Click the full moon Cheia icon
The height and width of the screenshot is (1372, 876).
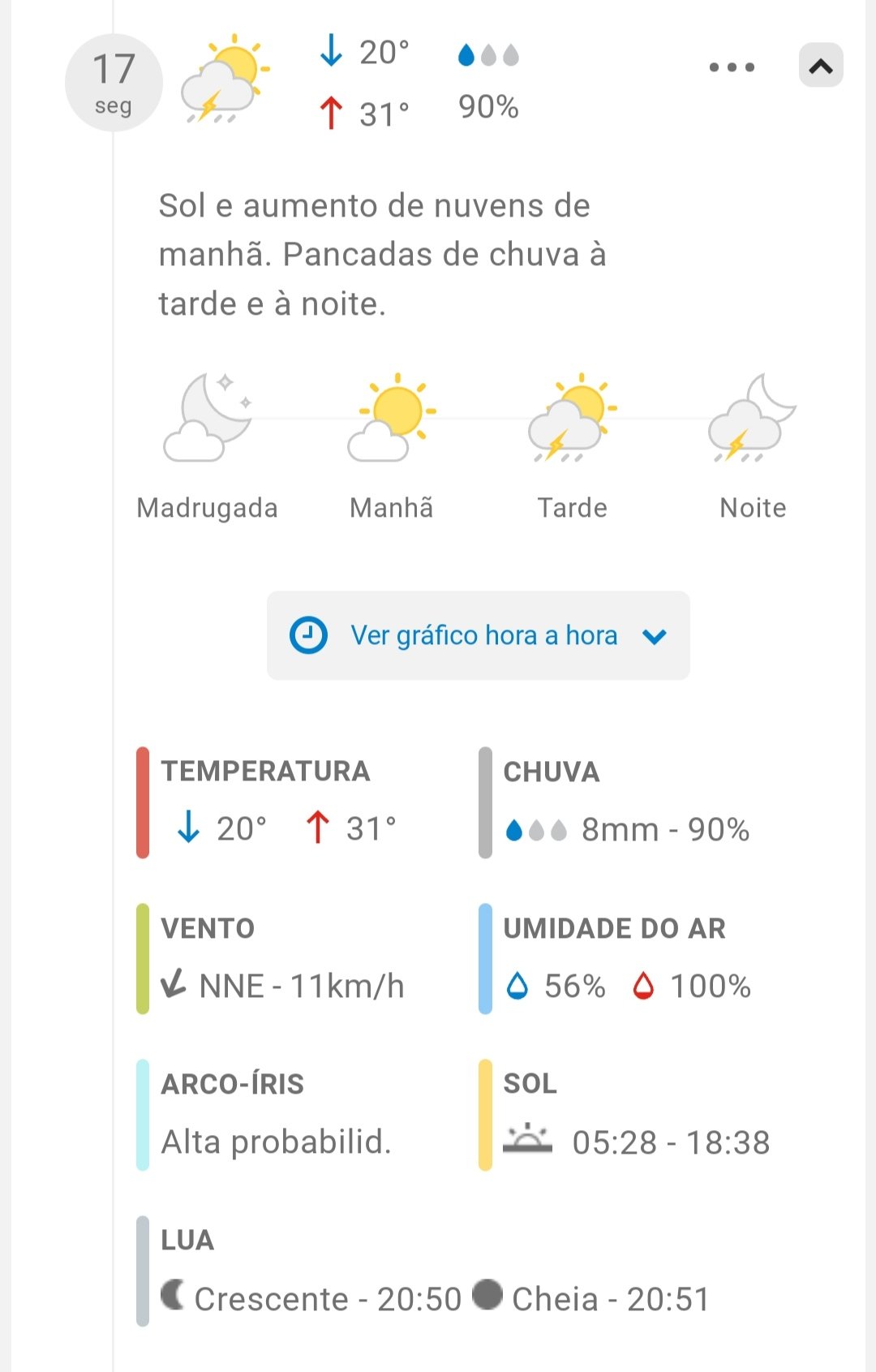click(487, 1295)
